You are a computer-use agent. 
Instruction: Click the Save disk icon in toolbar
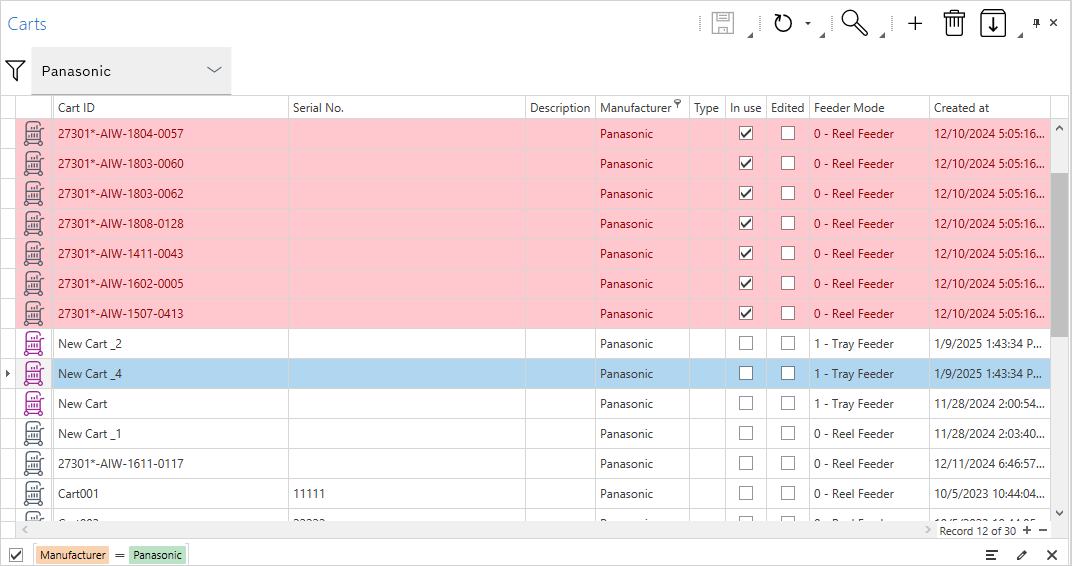723,23
